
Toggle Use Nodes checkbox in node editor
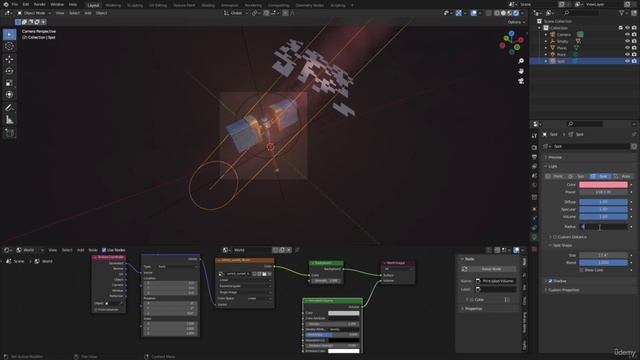click(104, 250)
